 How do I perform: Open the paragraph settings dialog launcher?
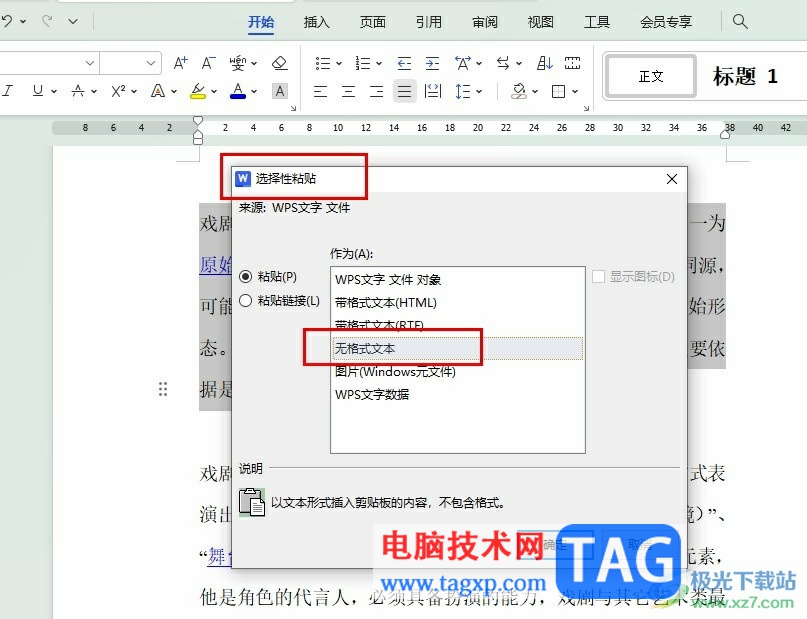586,108
